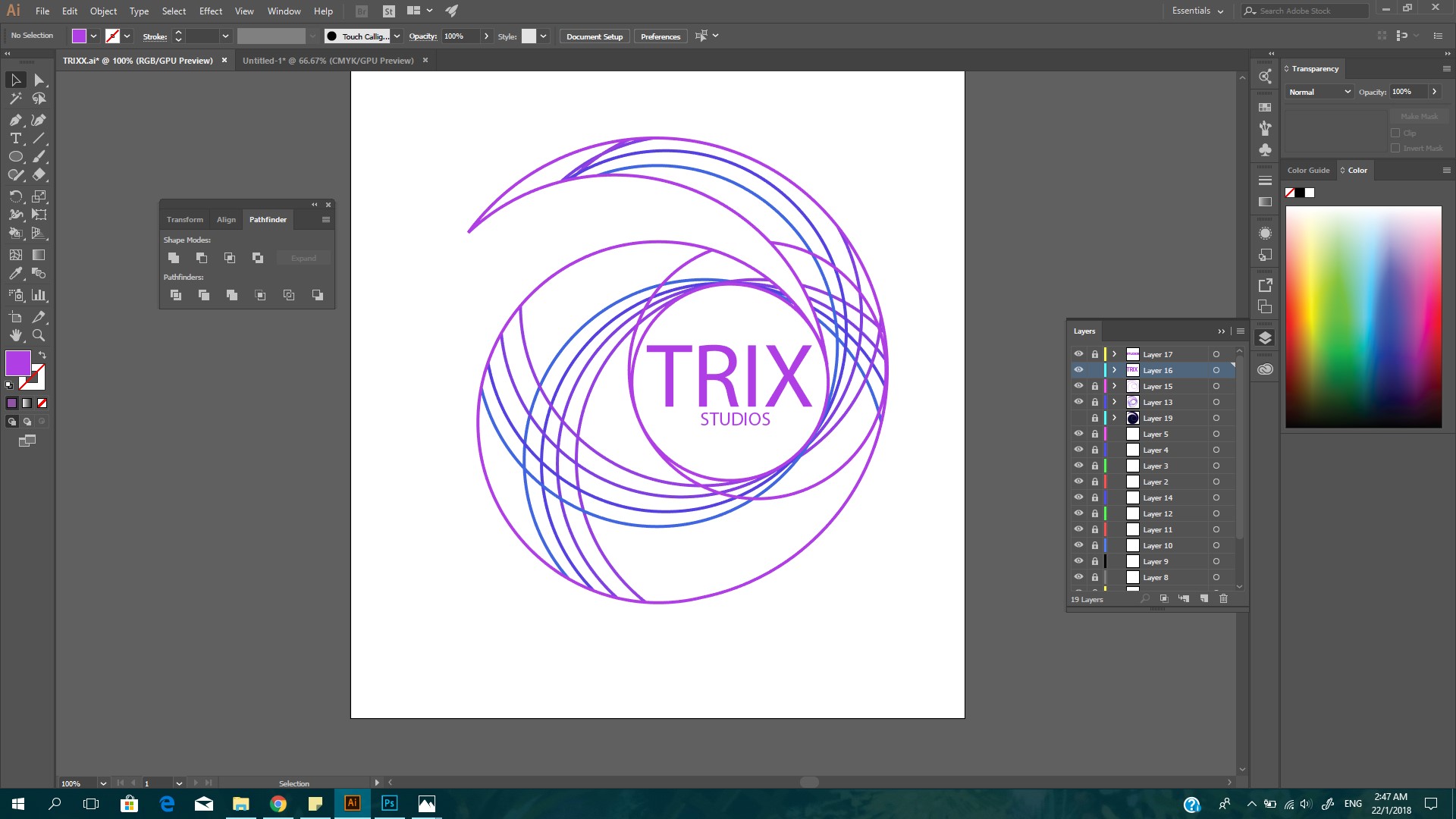
Task: Choose the Line Segment tool
Action: click(x=39, y=138)
